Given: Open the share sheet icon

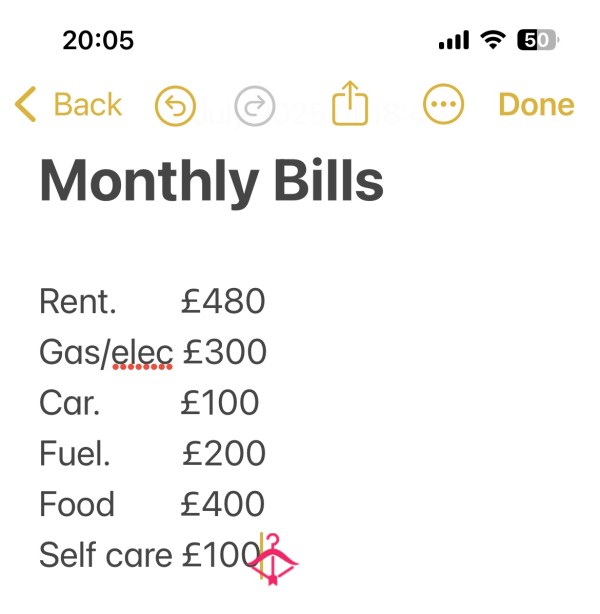Looking at the screenshot, I should (350, 103).
